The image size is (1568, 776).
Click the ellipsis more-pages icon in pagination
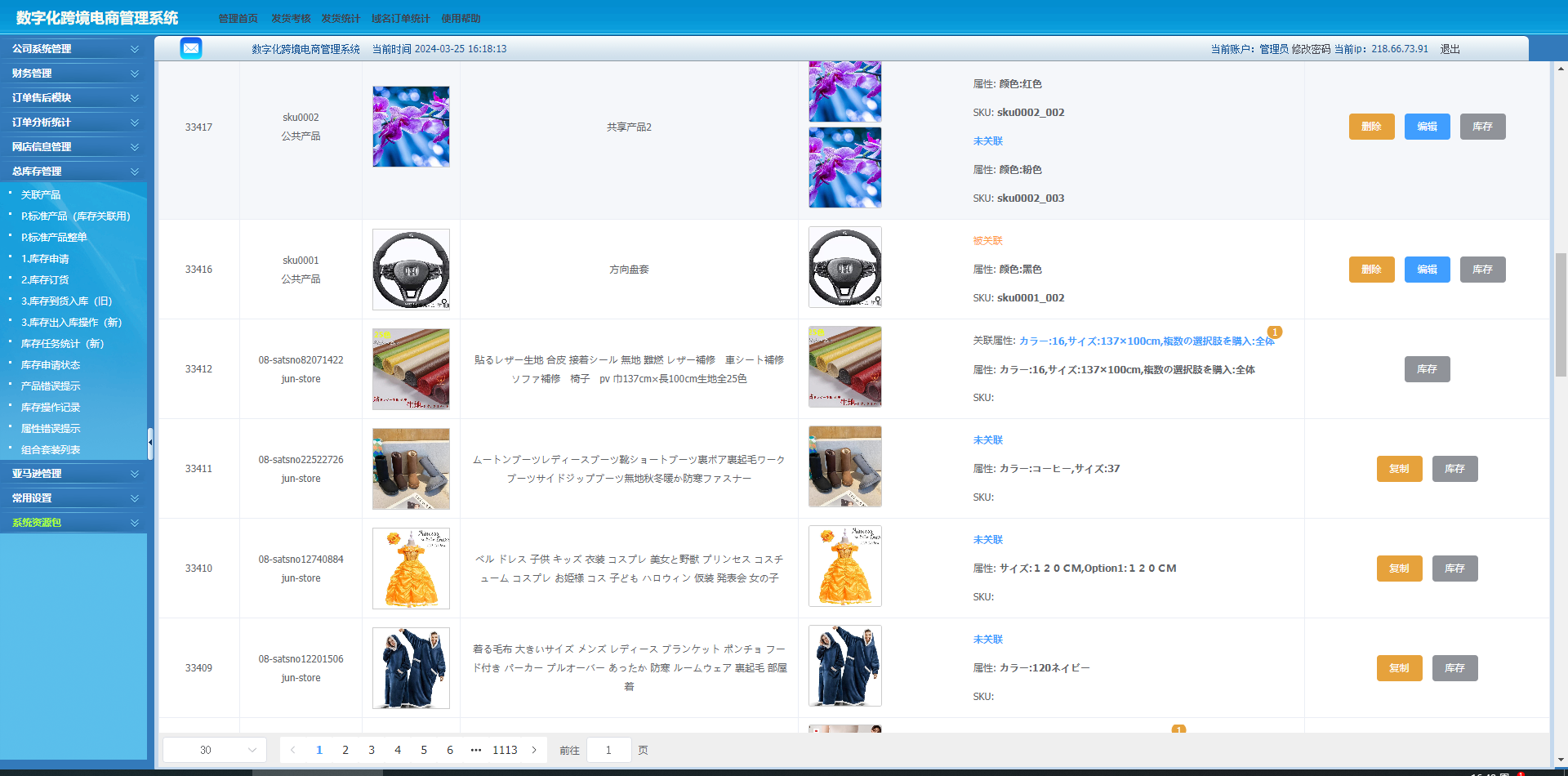(476, 750)
